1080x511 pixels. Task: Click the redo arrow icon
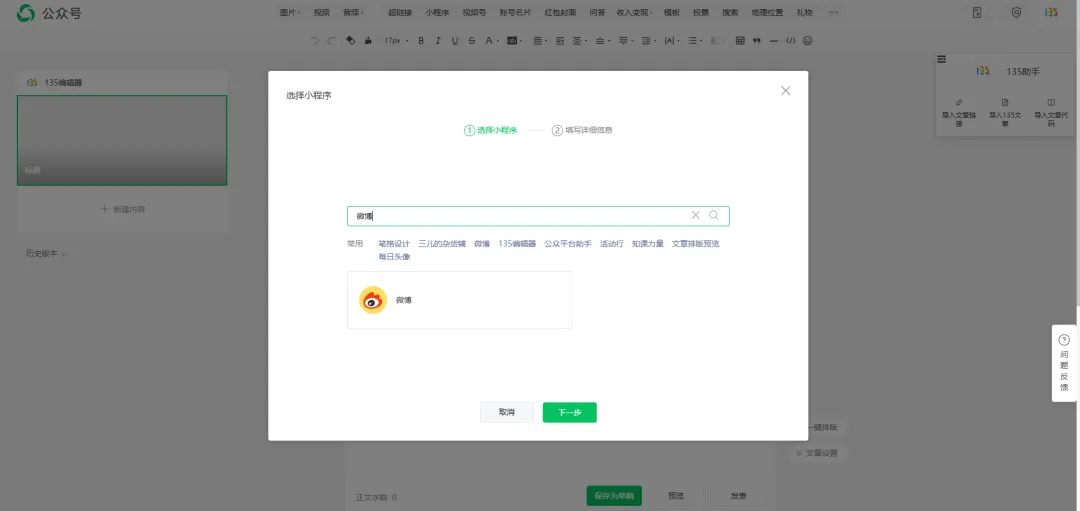[331, 41]
